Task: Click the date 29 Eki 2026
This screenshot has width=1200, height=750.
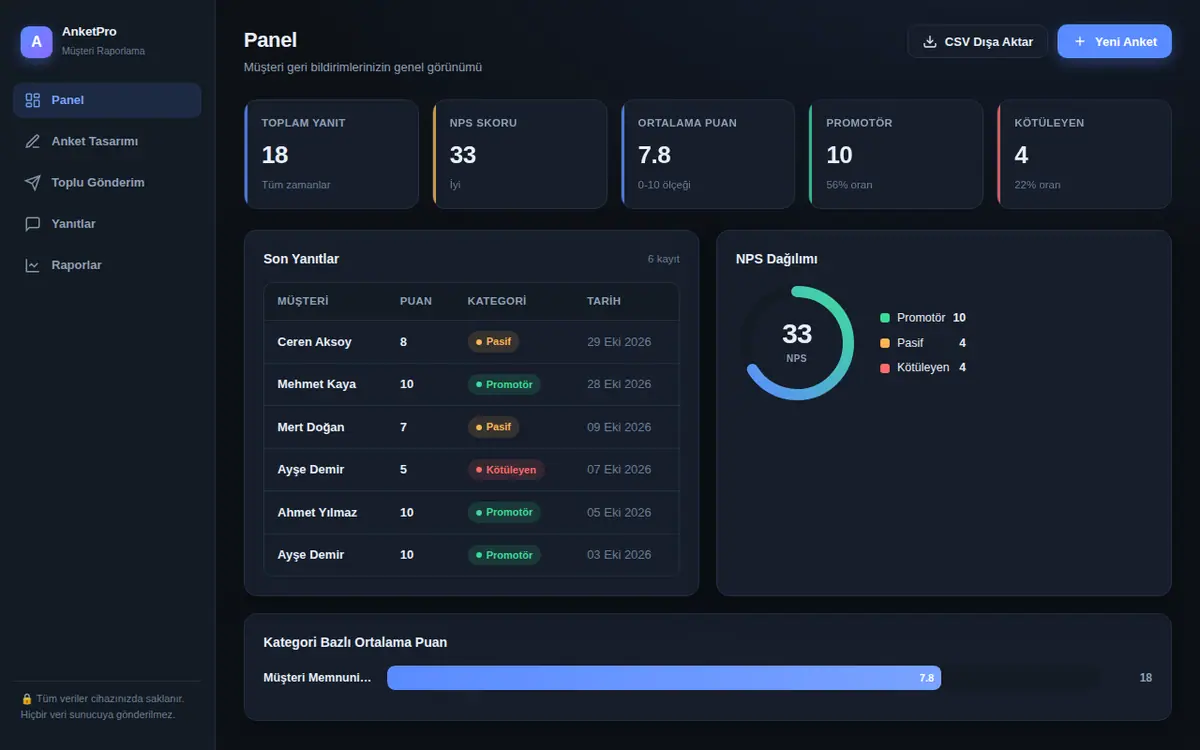Action: click(619, 342)
